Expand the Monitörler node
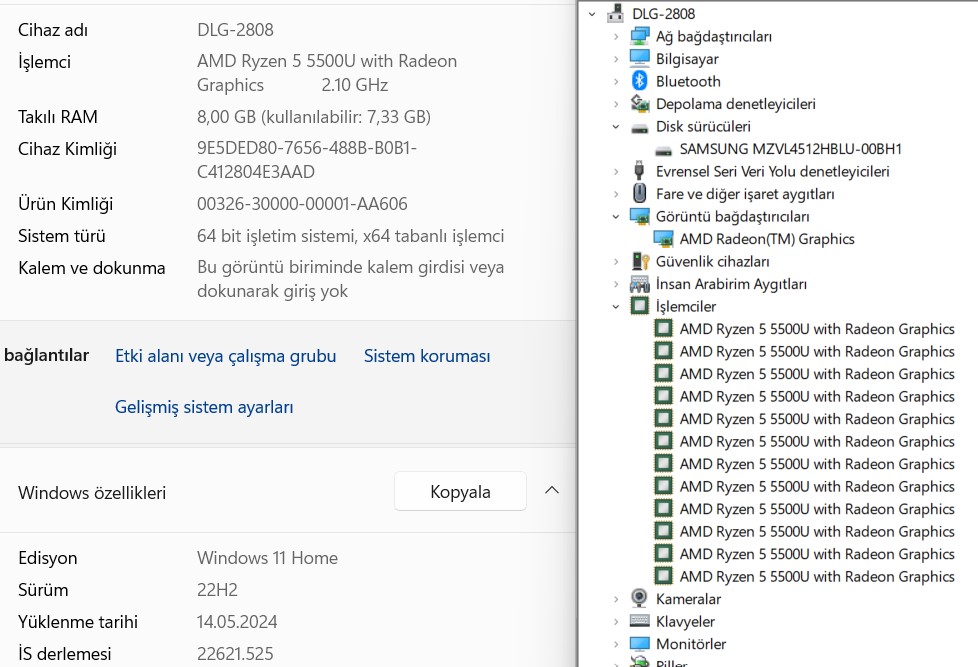The height and width of the screenshot is (667, 978). (616, 644)
